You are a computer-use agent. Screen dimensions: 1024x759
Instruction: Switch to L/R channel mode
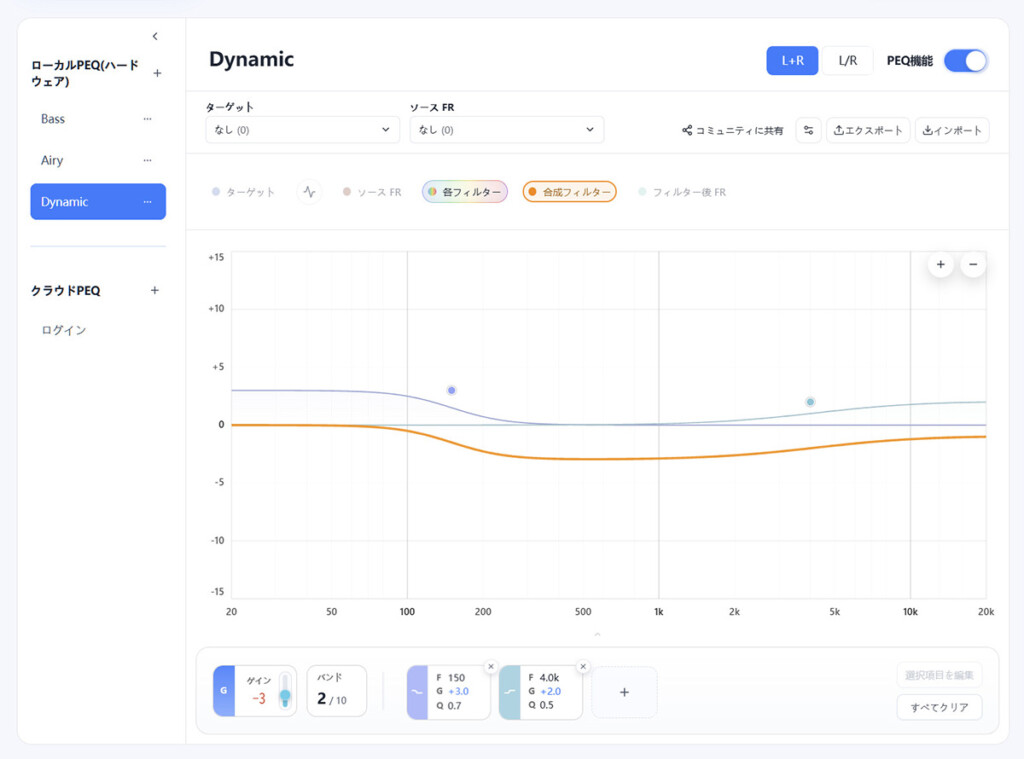click(x=848, y=61)
